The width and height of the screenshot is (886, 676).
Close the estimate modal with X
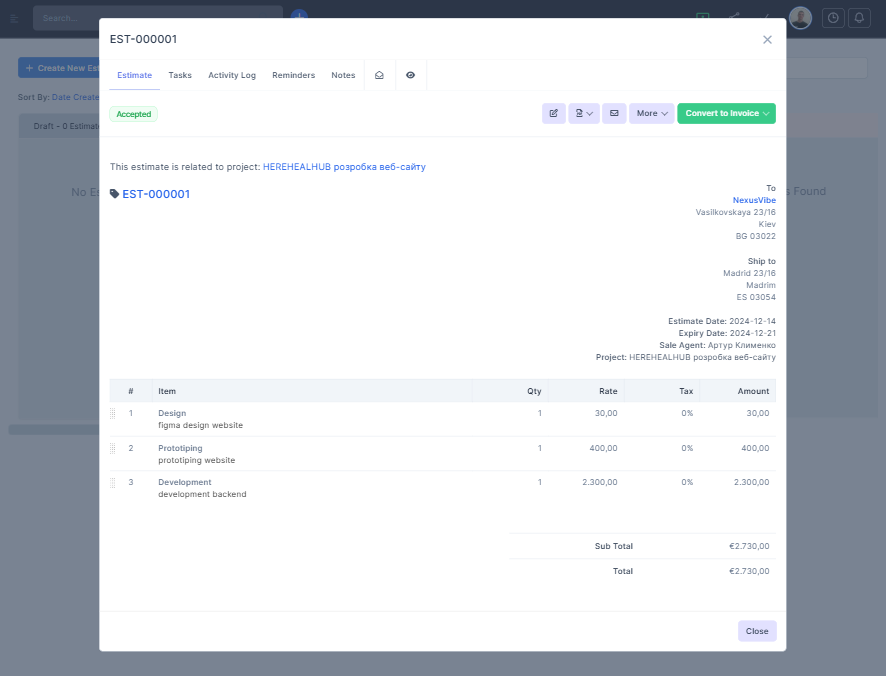click(x=767, y=40)
